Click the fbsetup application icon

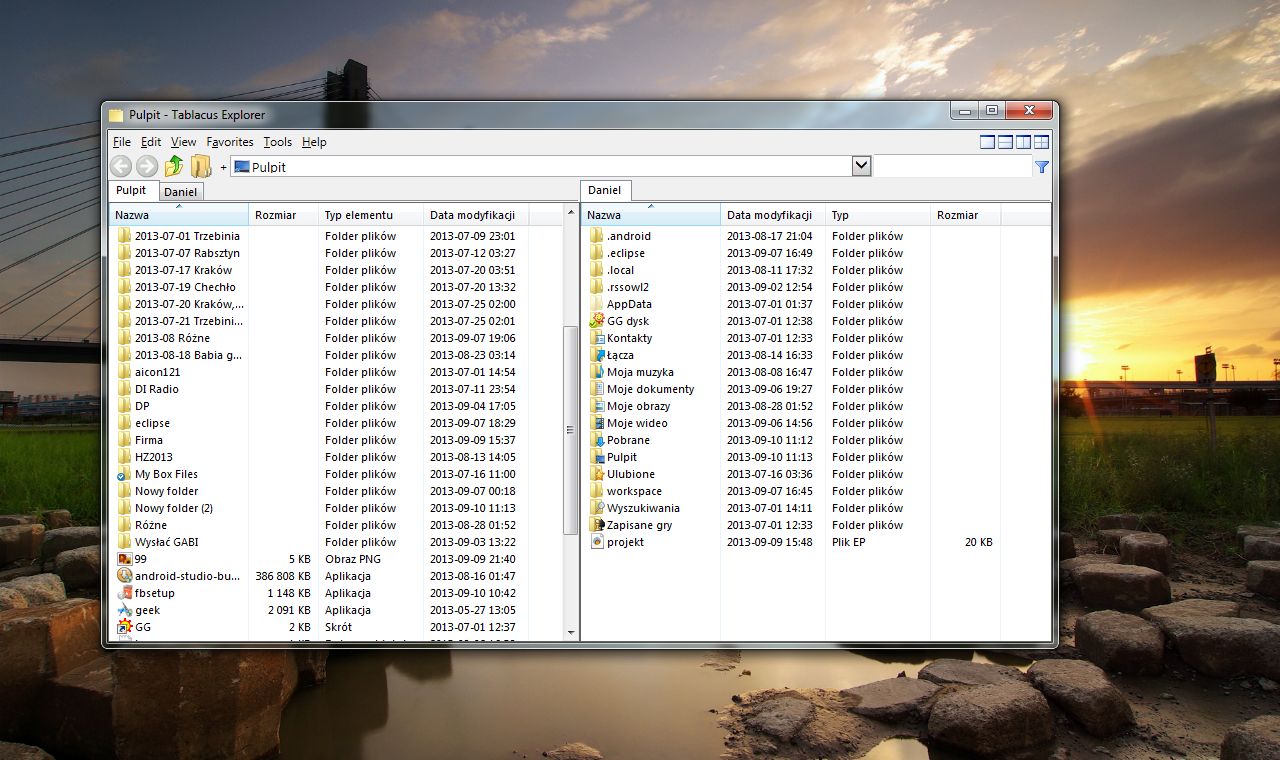click(125, 593)
